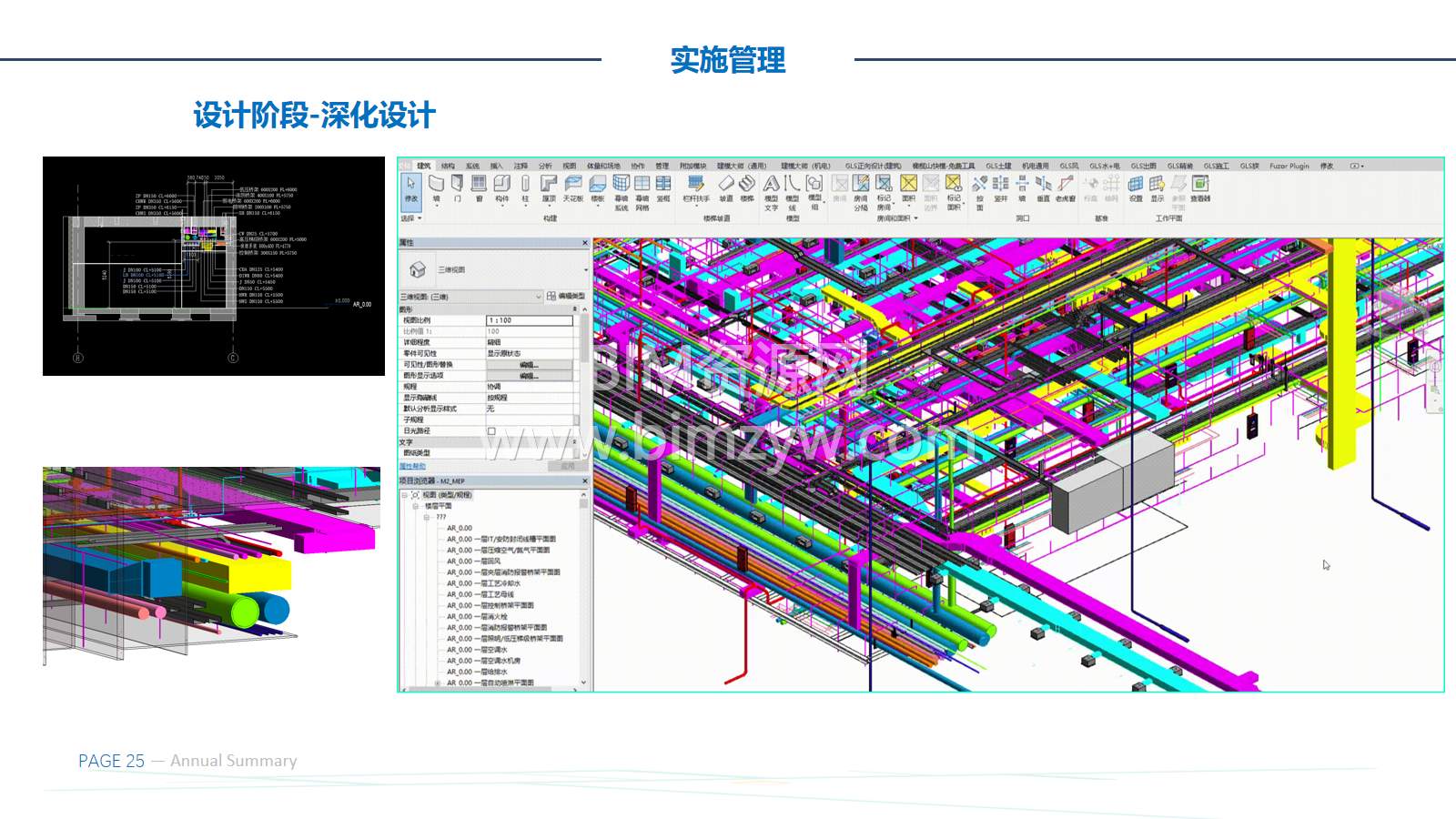
Task: Click the 编辑类型 button
Action: (x=565, y=297)
